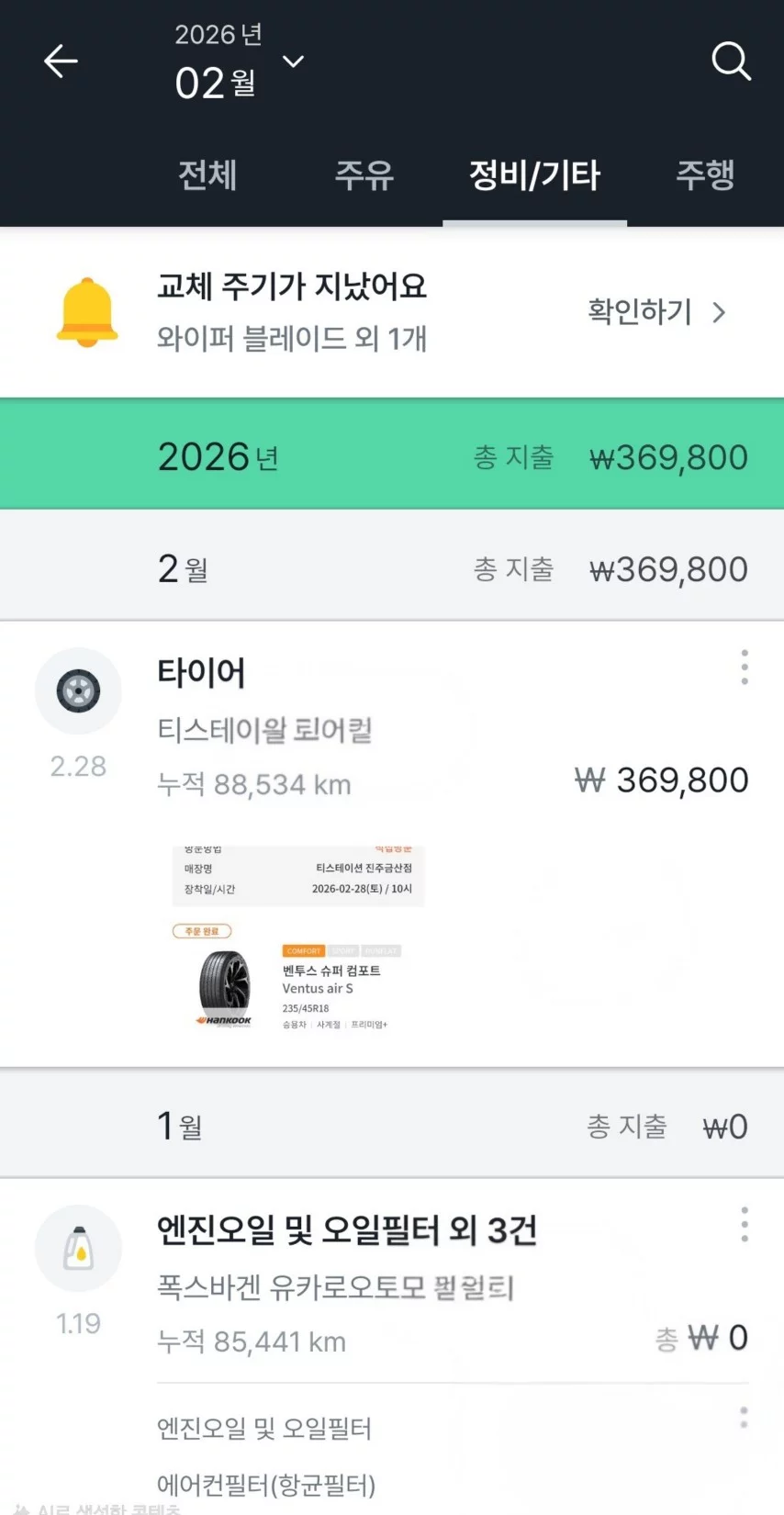Tap the back arrow icon
Viewport: 784px width, 1515px height.
[x=61, y=62]
